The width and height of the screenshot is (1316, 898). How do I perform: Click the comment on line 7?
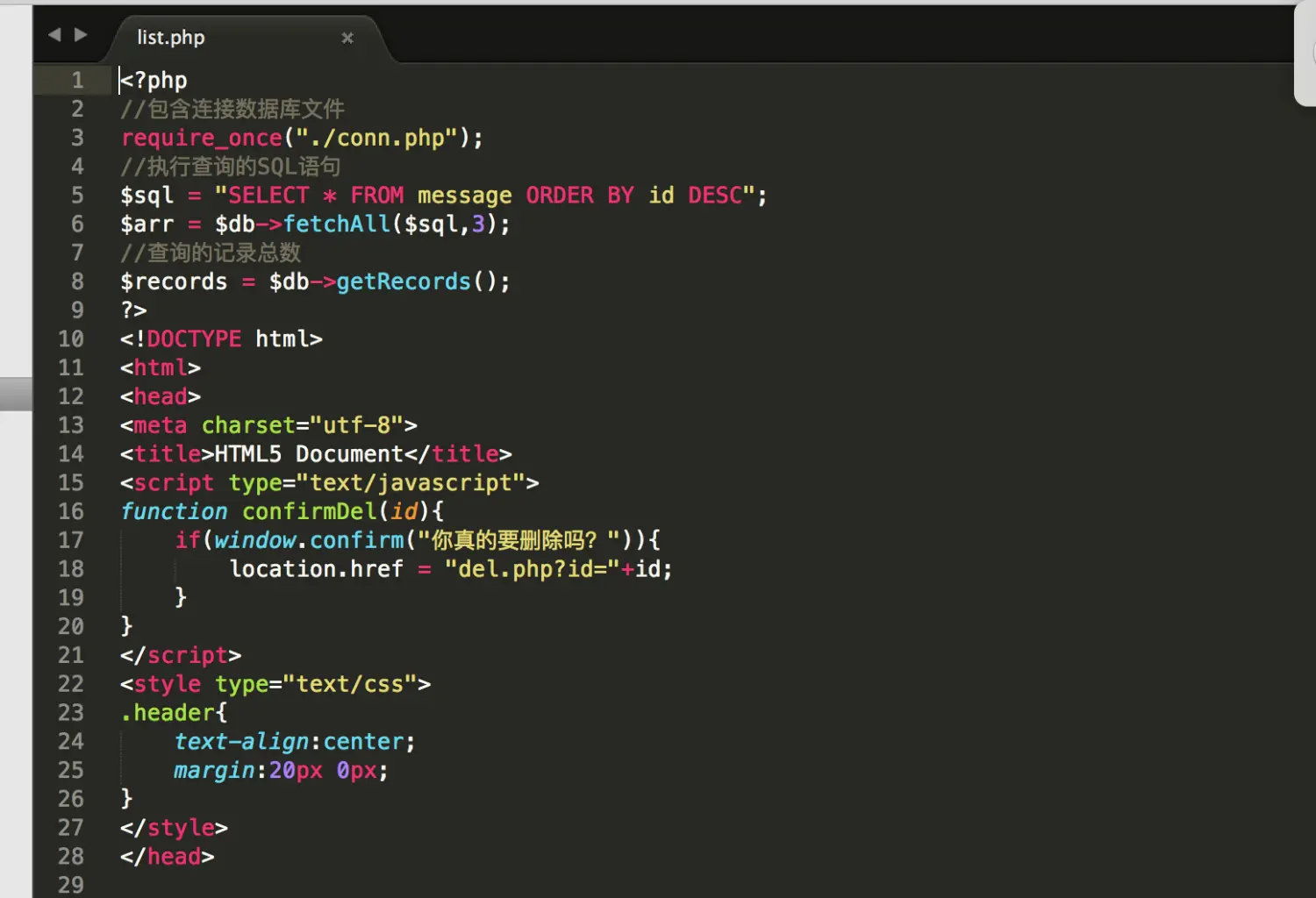211,253
